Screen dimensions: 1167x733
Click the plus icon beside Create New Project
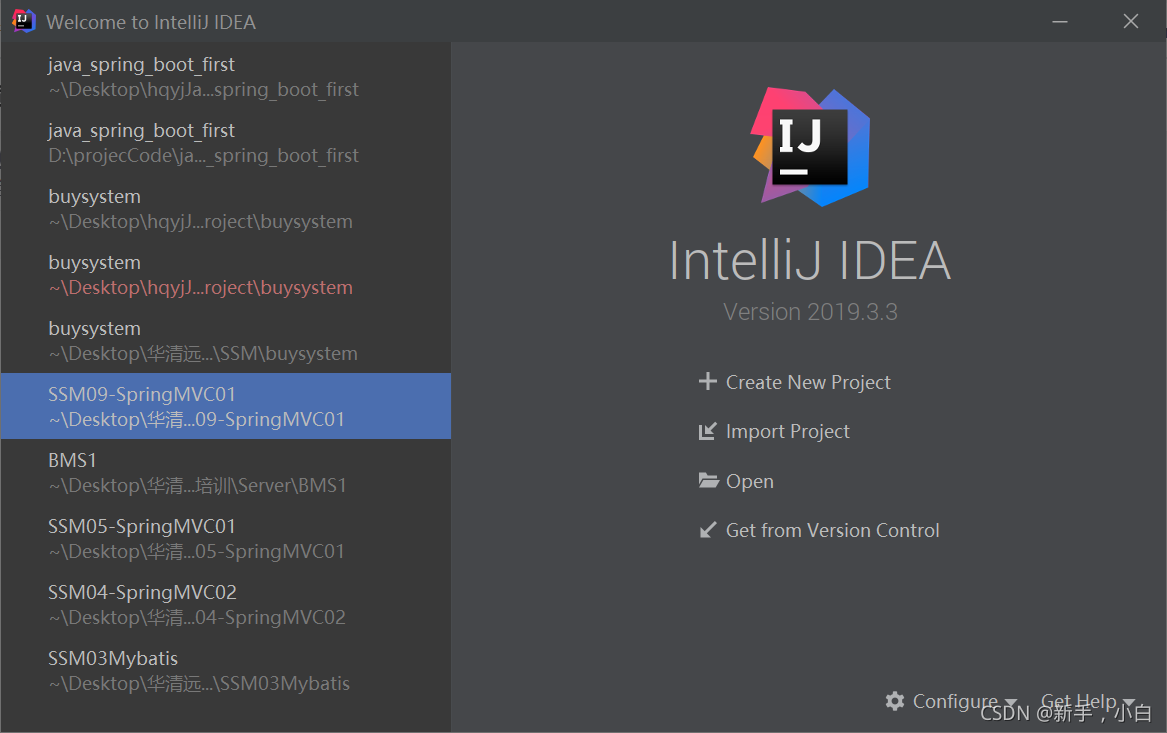pos(707,382)
